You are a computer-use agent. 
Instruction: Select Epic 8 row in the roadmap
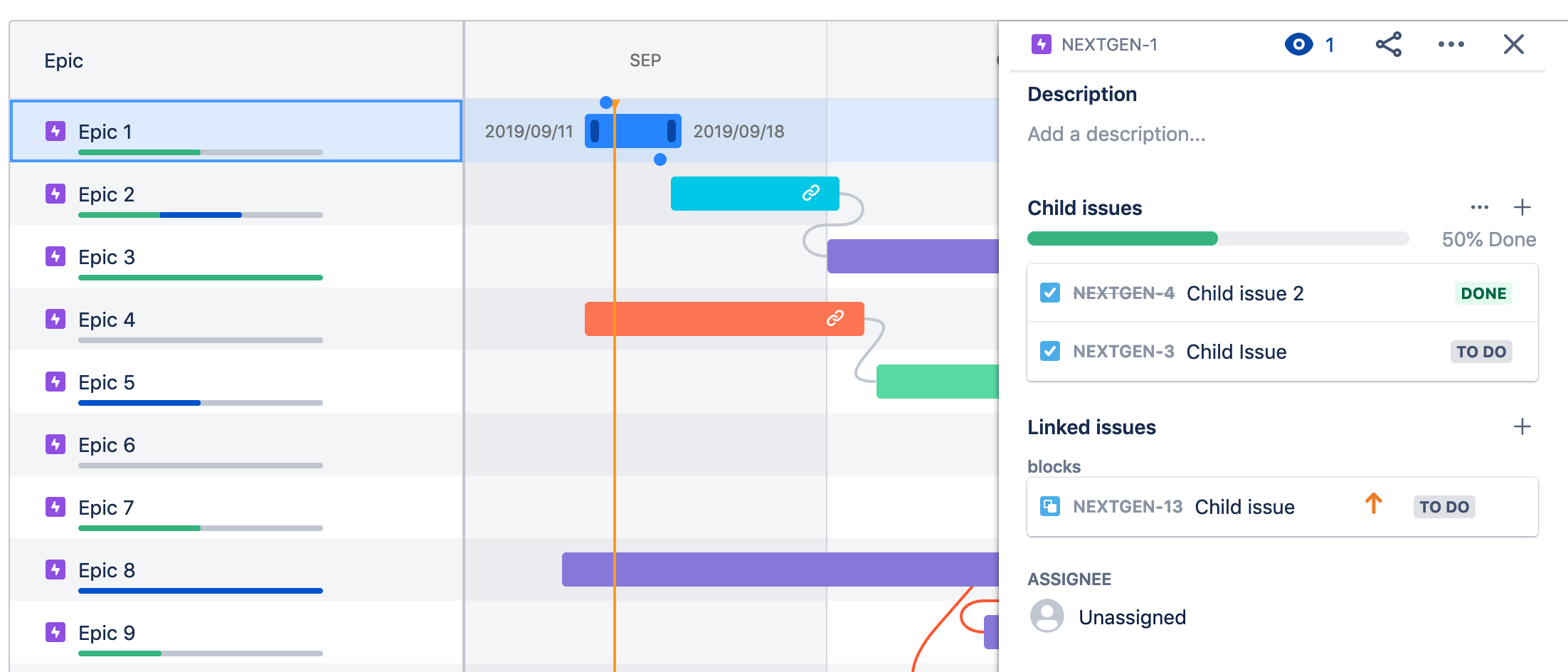pyautogui.click(x=107, y=571)
